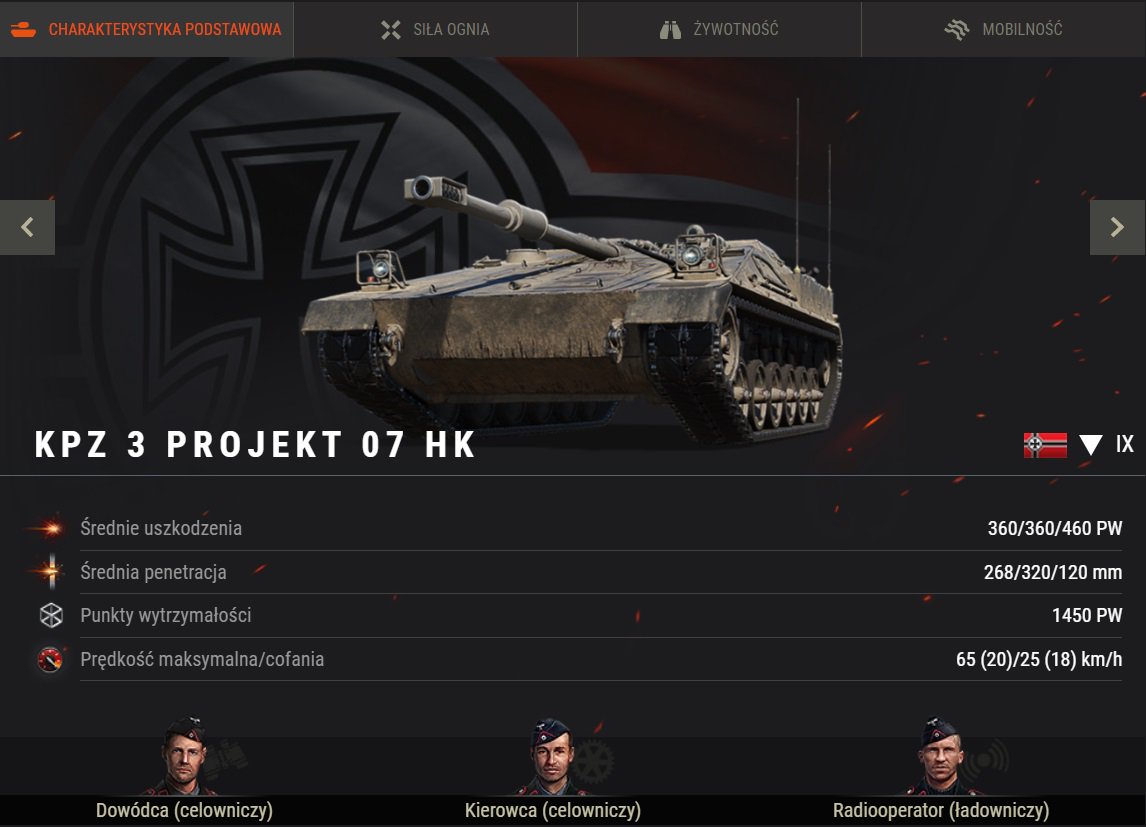The width and height of the screenshot is (1146, 827).
Task: Select the Dowódca crew member portrait
Action: point(184,756)
